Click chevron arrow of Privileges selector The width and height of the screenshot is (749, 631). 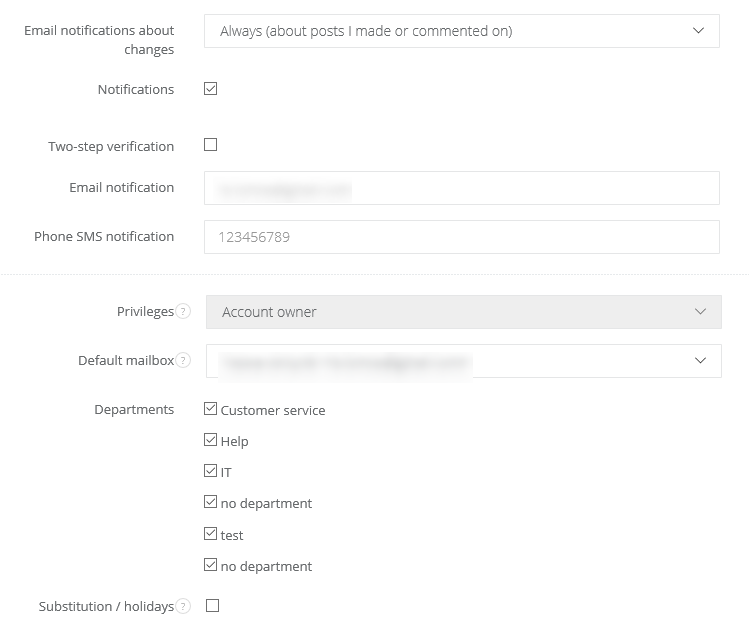tap(700, 312)
